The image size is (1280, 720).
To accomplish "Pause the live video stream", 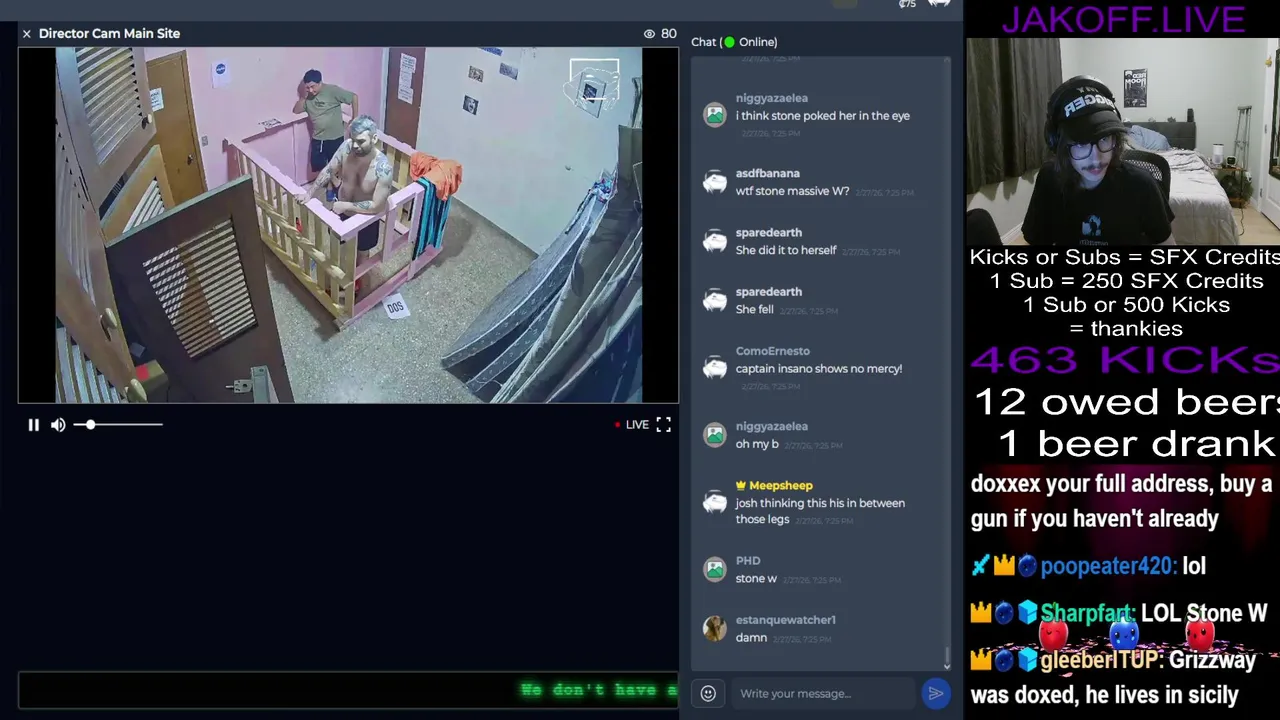I will tap(33, 425).
